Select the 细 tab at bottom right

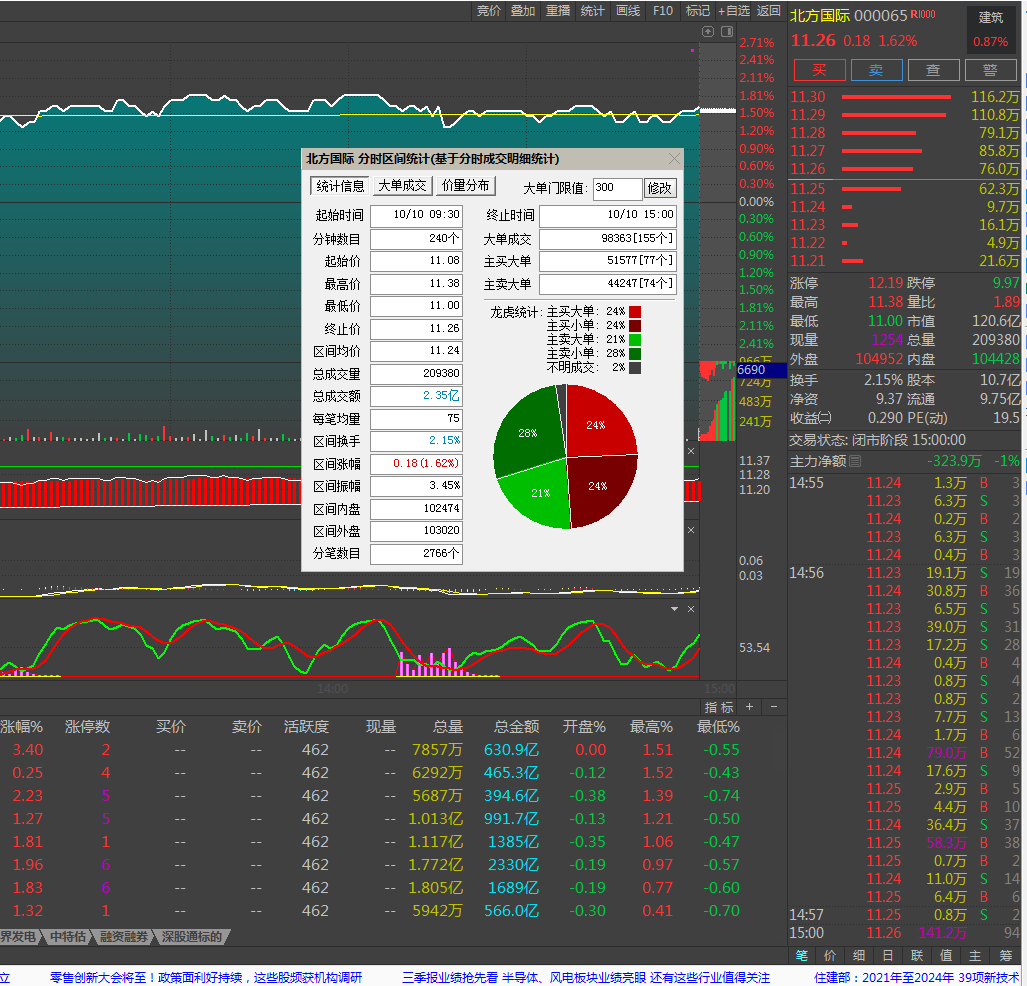click(x=859, y=955)
